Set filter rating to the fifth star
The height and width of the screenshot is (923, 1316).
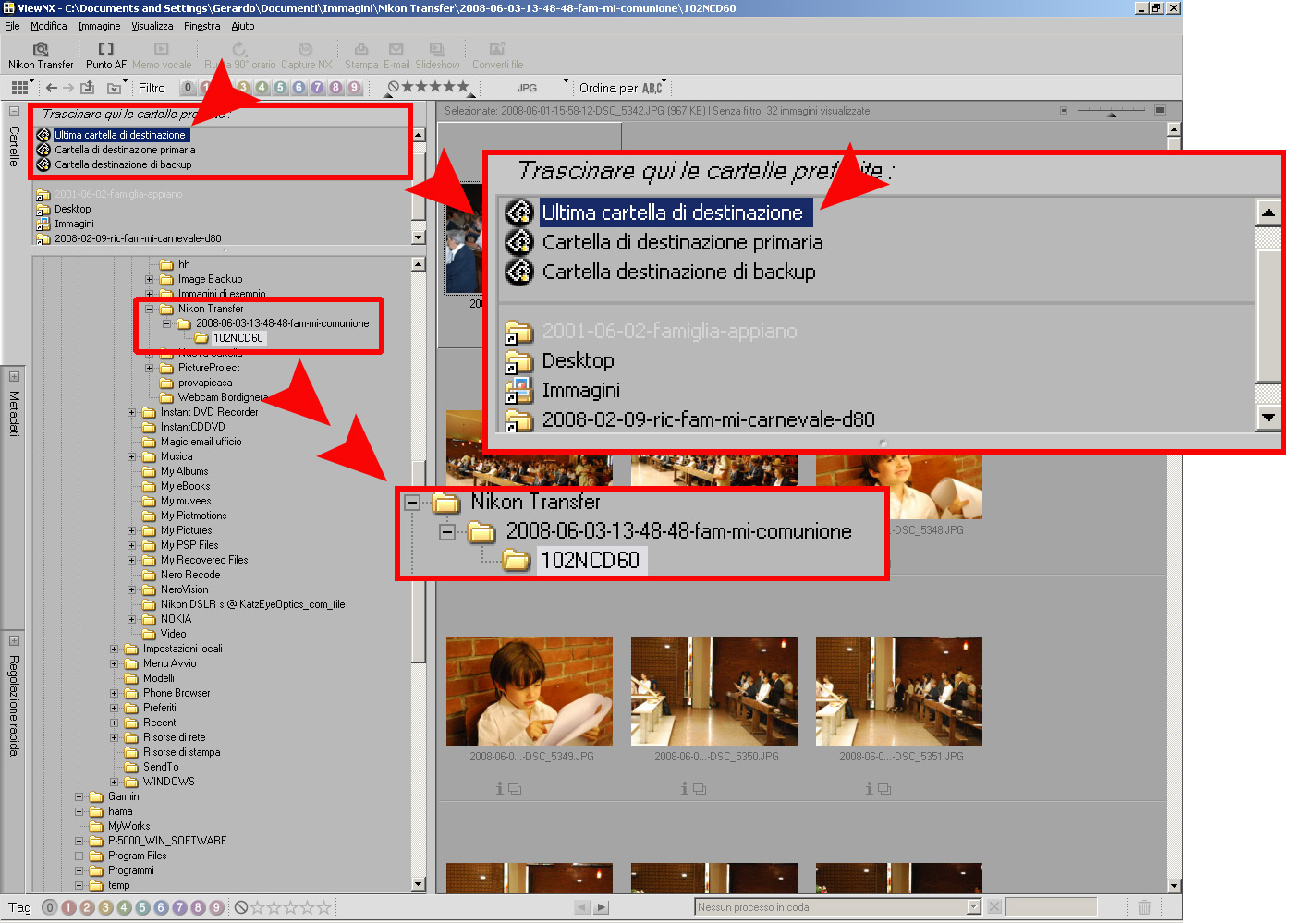463,87
